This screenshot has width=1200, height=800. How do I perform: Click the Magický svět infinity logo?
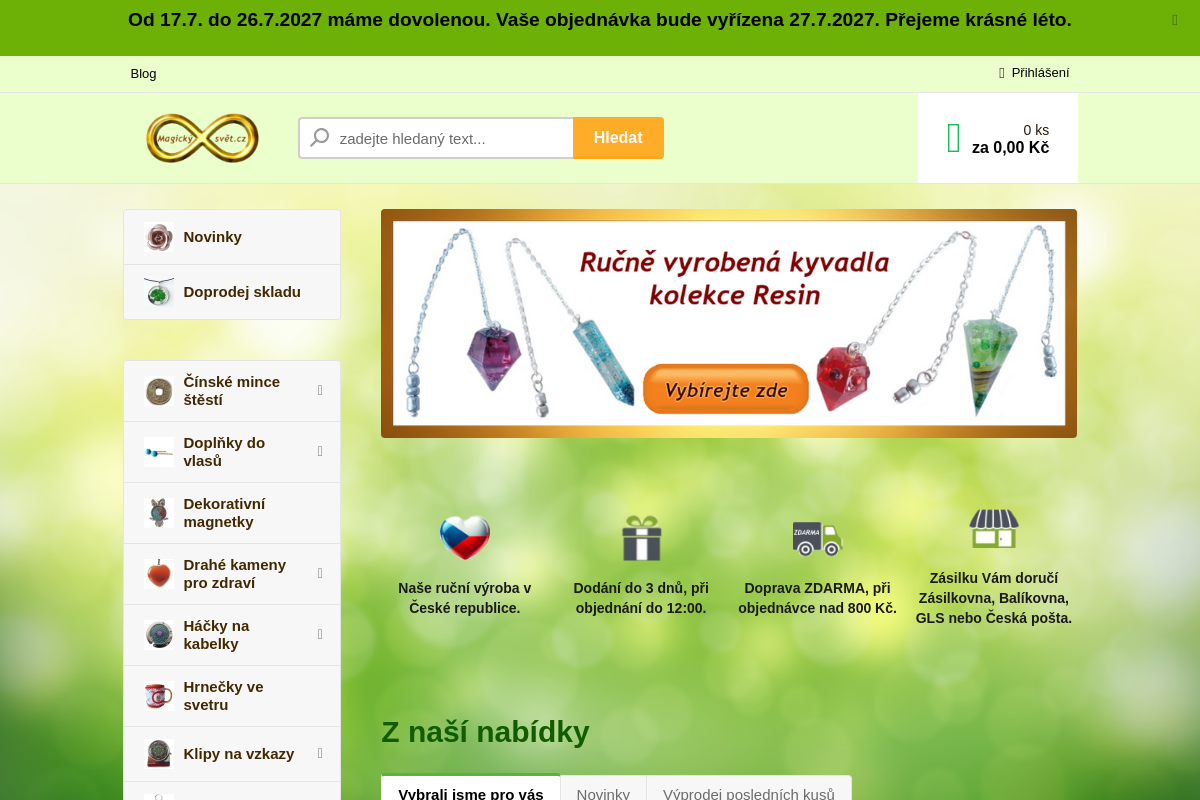pos(202,138)
